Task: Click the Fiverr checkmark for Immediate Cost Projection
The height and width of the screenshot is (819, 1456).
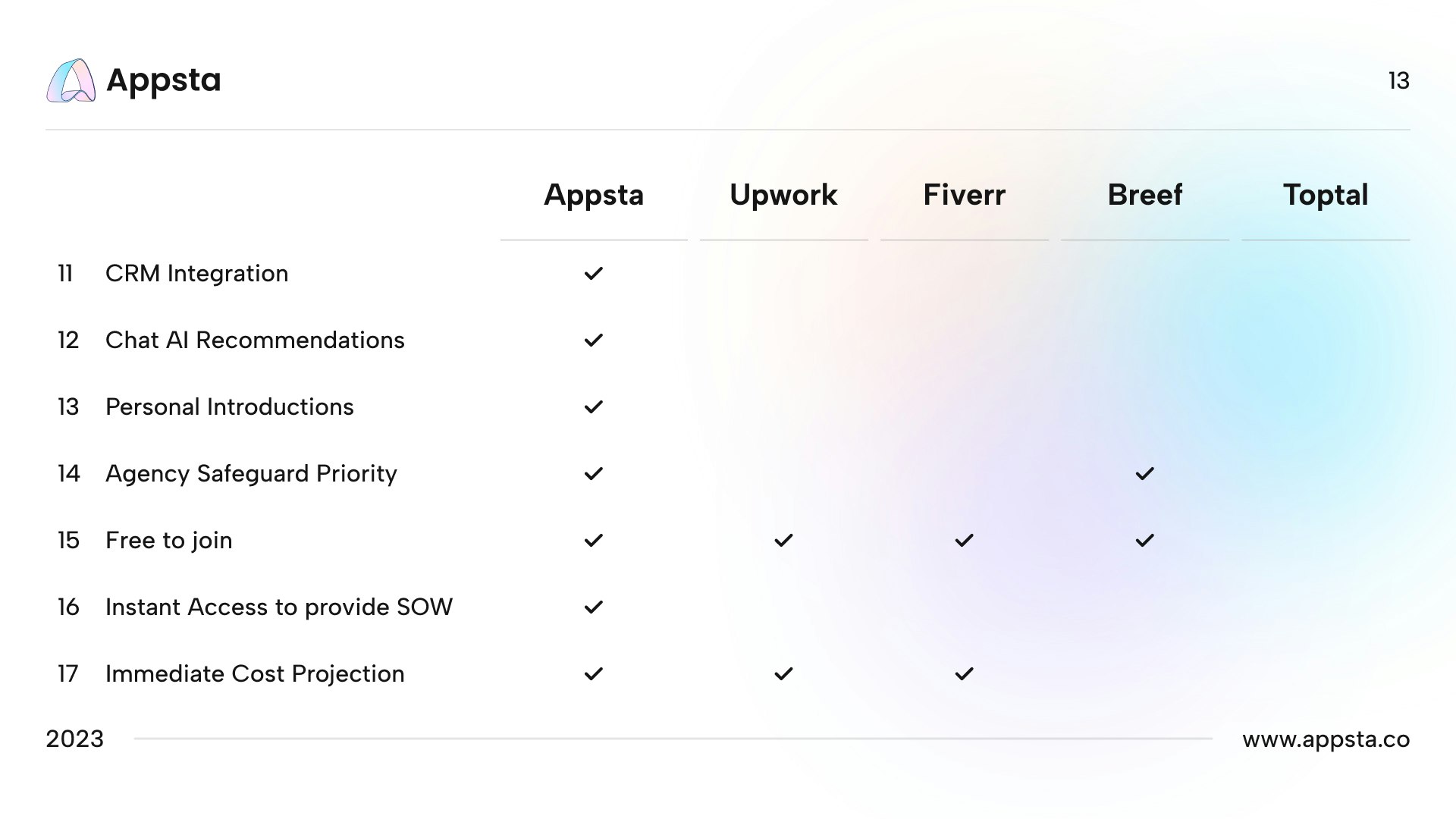Action: pyautogui.click(x=964, y=673)
